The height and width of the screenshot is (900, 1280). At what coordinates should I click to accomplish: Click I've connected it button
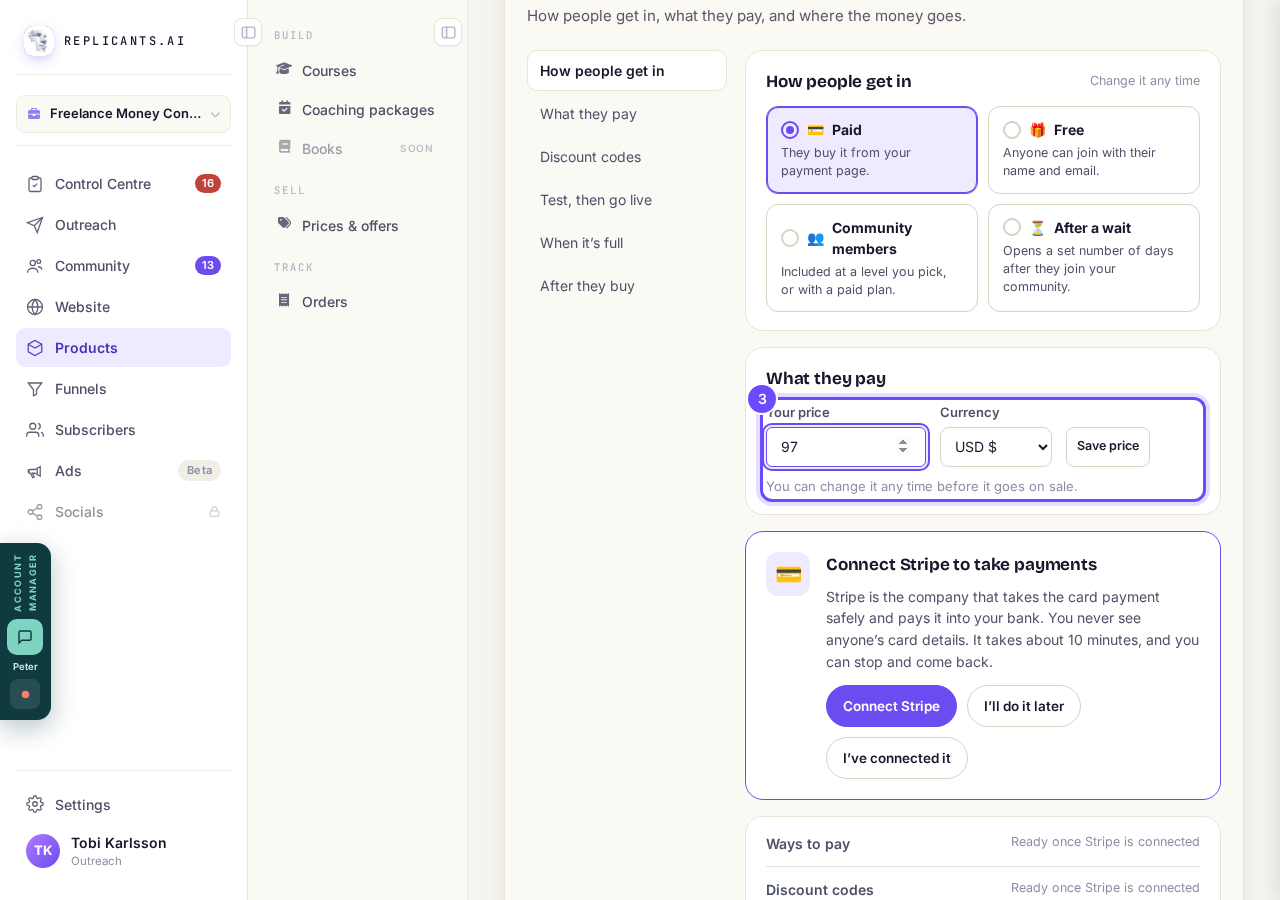click(x=897, y=758)
